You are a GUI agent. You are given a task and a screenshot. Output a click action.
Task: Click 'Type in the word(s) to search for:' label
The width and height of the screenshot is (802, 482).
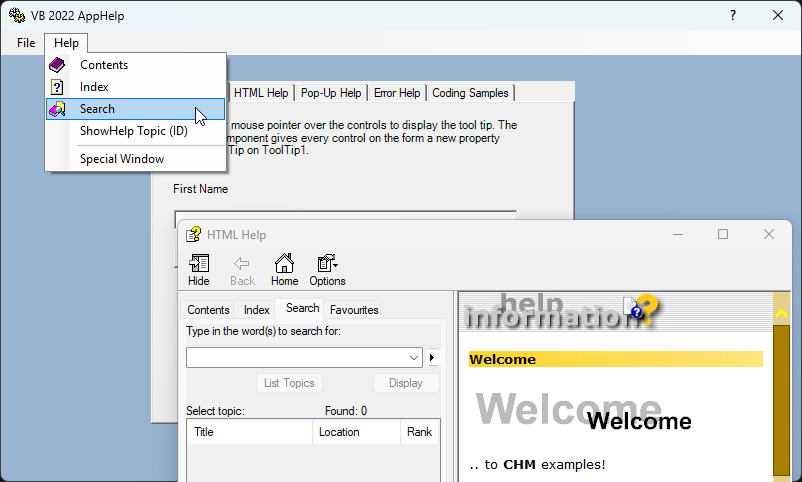(x=263, y=331)
